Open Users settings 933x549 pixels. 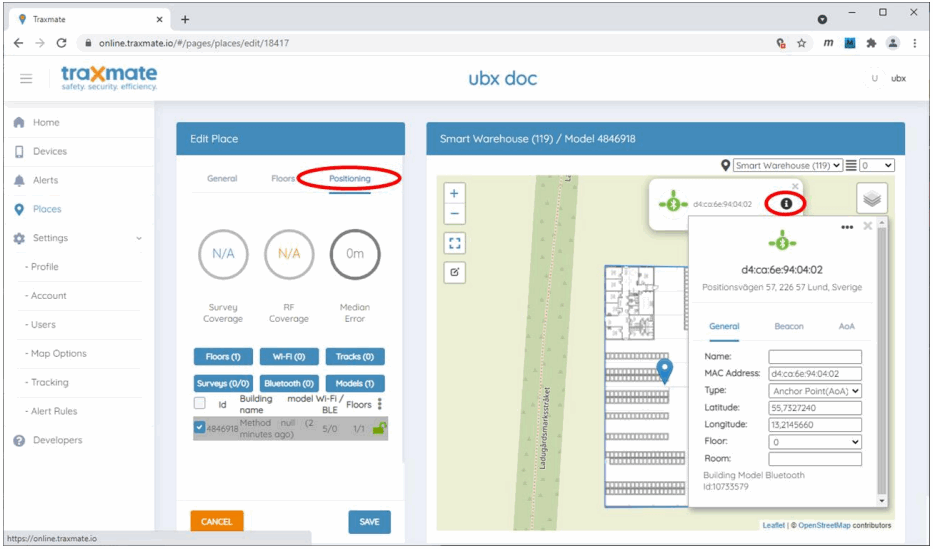[x=43, y=325]
